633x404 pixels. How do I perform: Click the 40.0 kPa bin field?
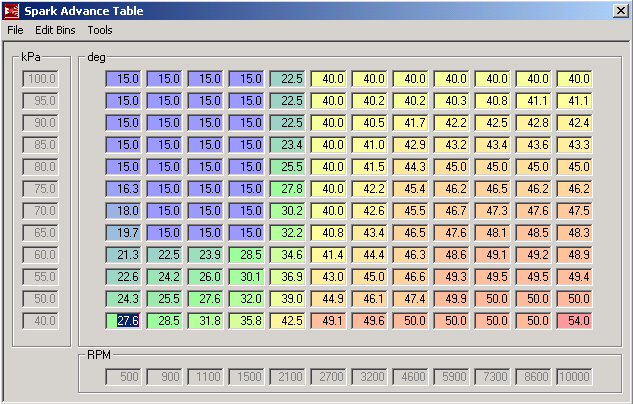(41, 320)
